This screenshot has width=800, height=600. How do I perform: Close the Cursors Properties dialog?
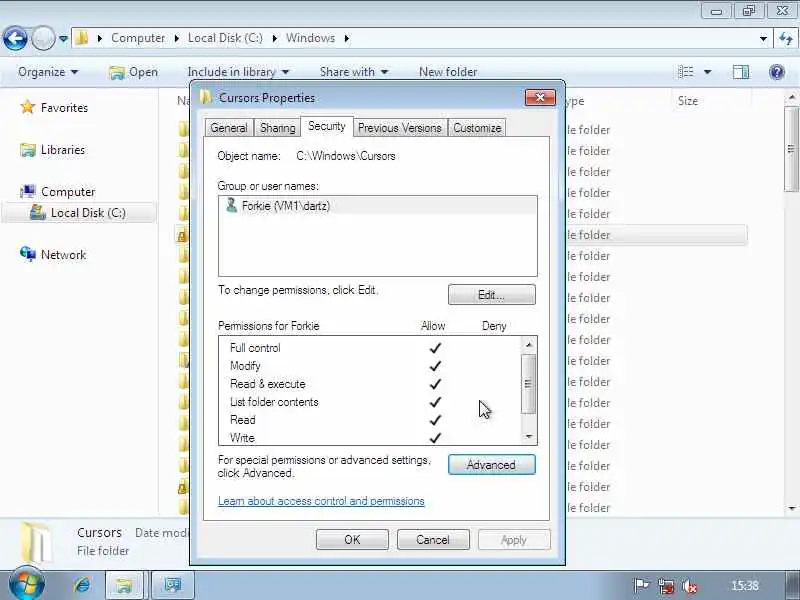[x=540, y=97]
